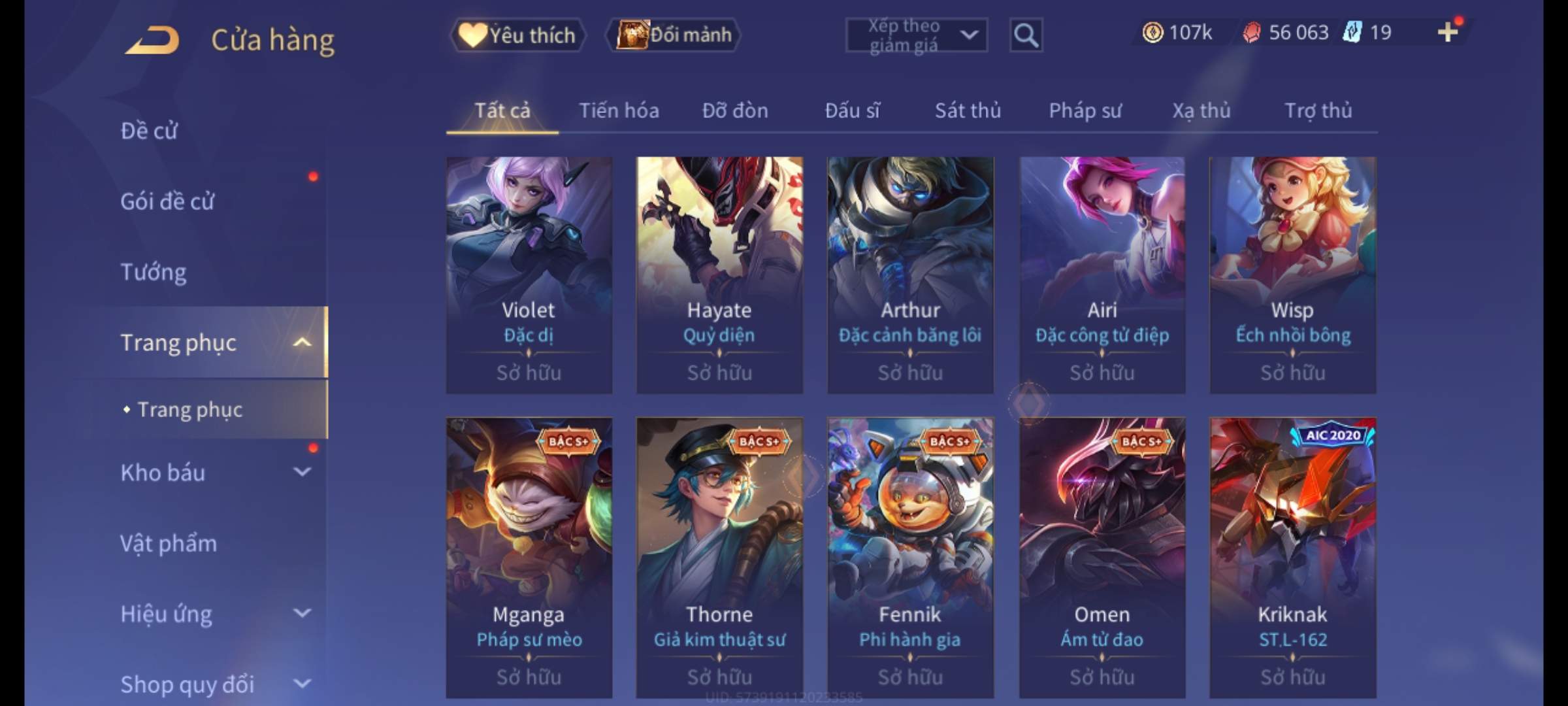The image size is (1568, 706).
Task: Tap the gold coin balance icon
Action: (x=1152, y=32)
